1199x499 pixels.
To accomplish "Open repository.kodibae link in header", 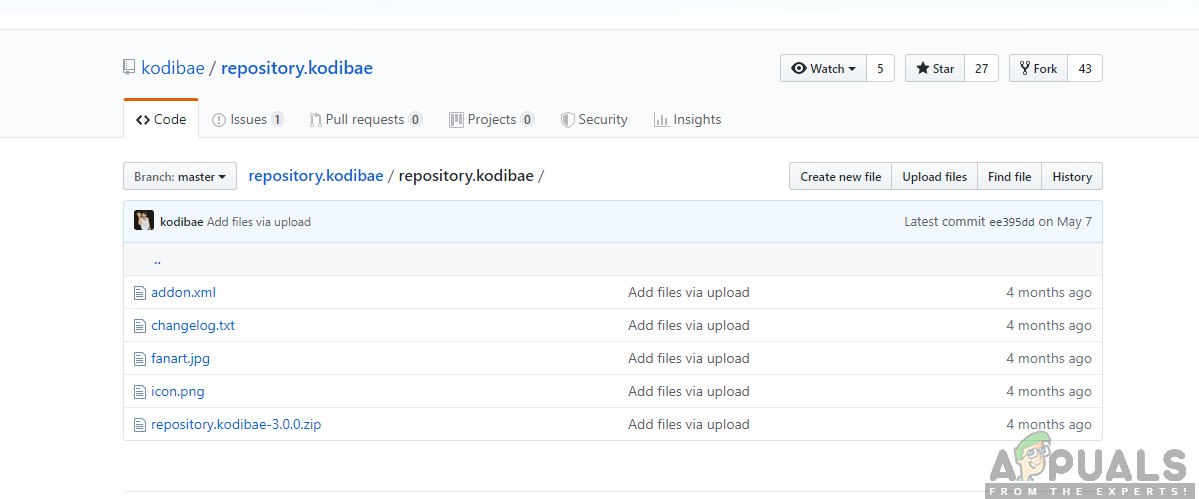I will [297, 68].
